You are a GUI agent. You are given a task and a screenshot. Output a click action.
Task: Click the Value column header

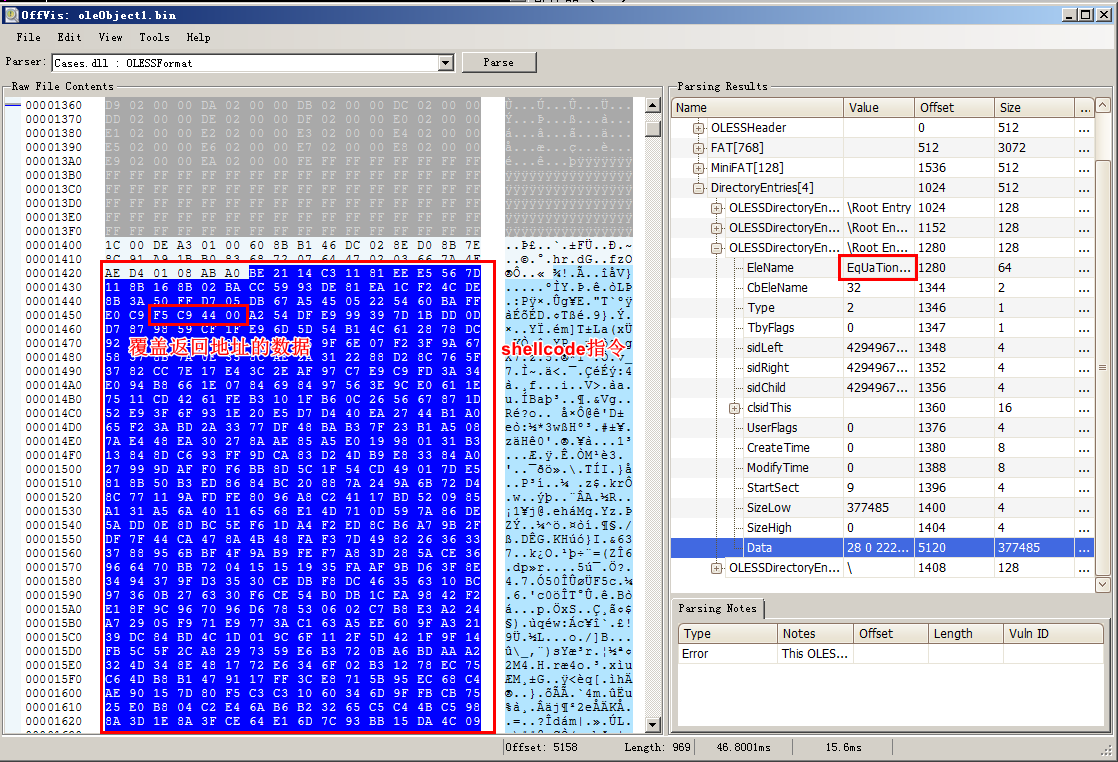click(878, 108)
